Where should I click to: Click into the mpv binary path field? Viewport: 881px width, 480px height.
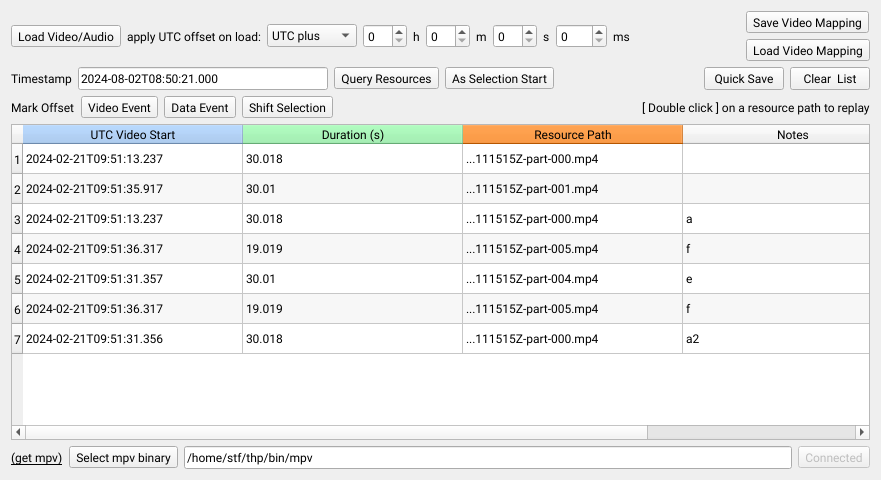point(488,458)
